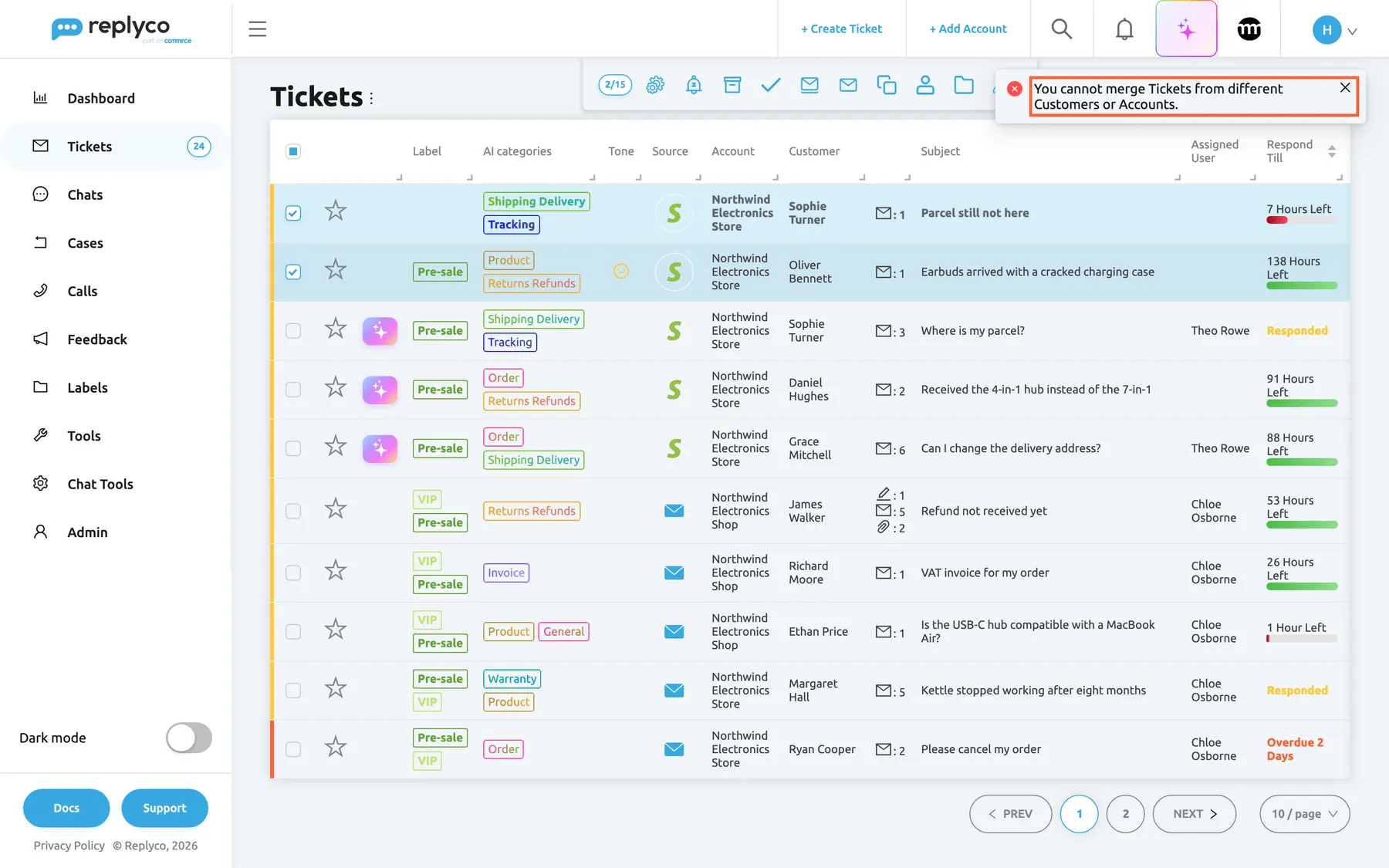Click the settings gear in bulk toolbar
Image resolution: width=1389 pixels, height=868 pixels.
pyautogui.click(x=655, y=85)
